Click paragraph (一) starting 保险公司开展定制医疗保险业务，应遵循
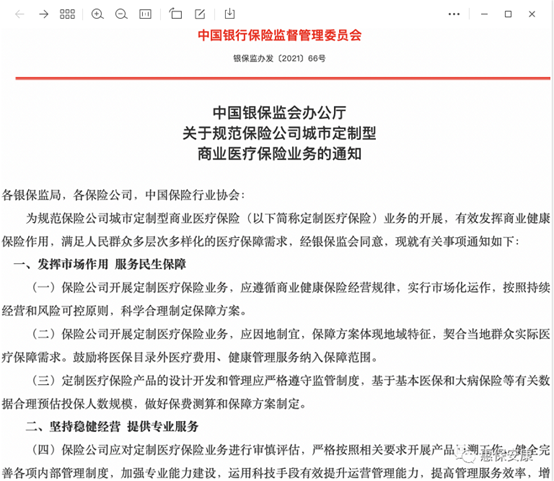554x481 pixels. click(291, 288)
